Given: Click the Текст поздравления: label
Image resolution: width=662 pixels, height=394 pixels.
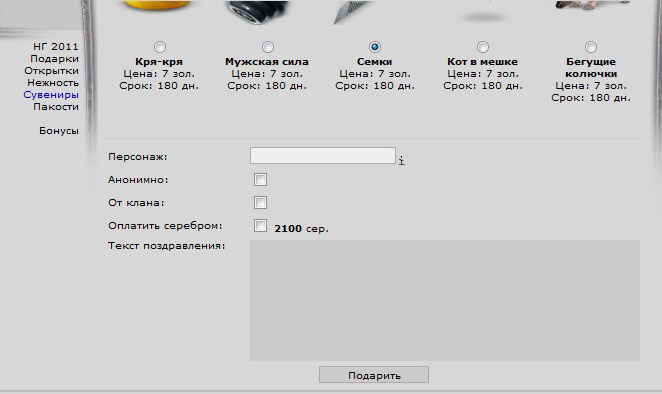Looking at the screenshot, I should coord(167,246).
